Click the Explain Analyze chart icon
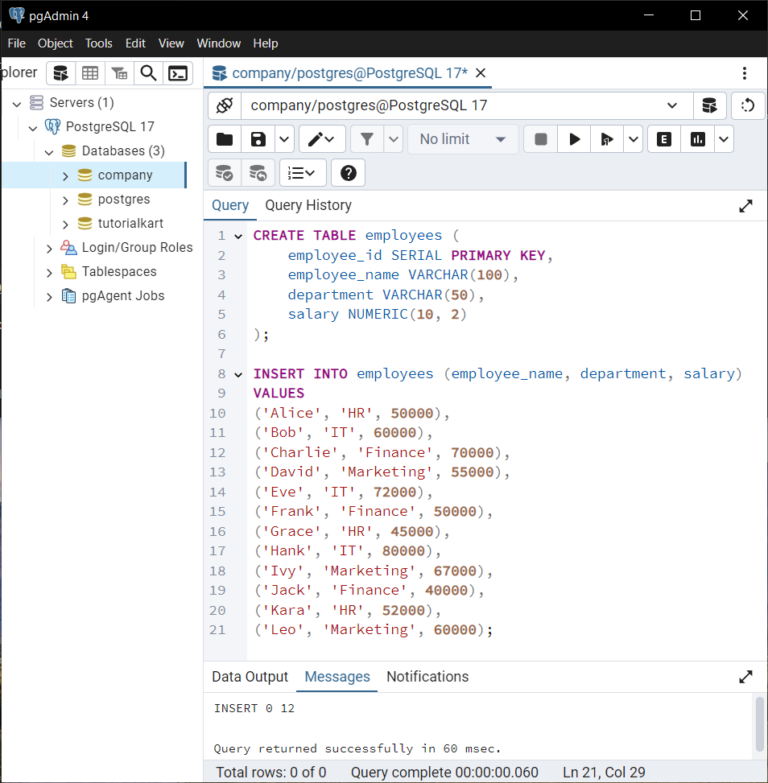This screenshot has height=783, width=768. (x=698, y=139)
